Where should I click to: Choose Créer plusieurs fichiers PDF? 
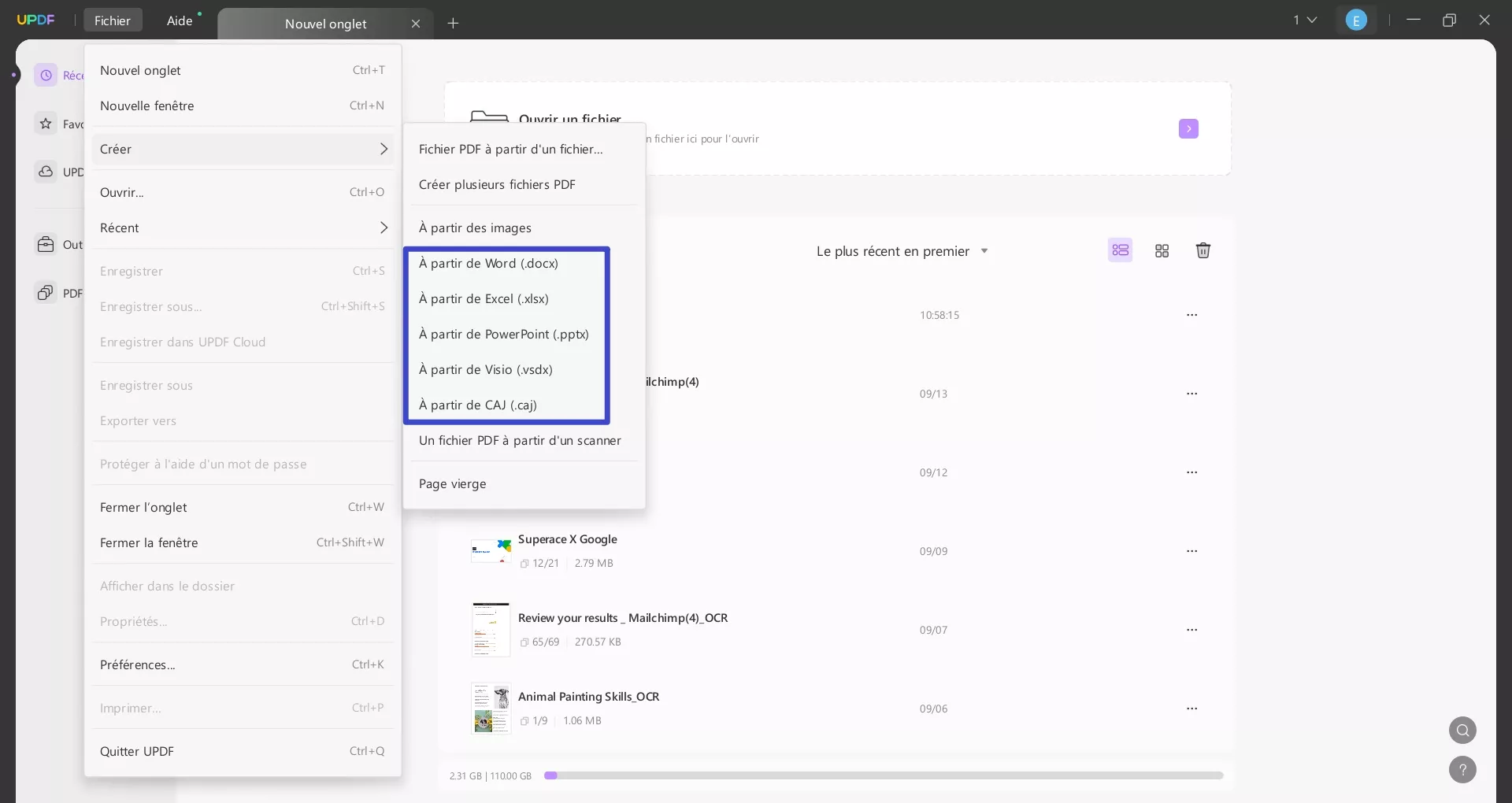(x=524, y=184)
